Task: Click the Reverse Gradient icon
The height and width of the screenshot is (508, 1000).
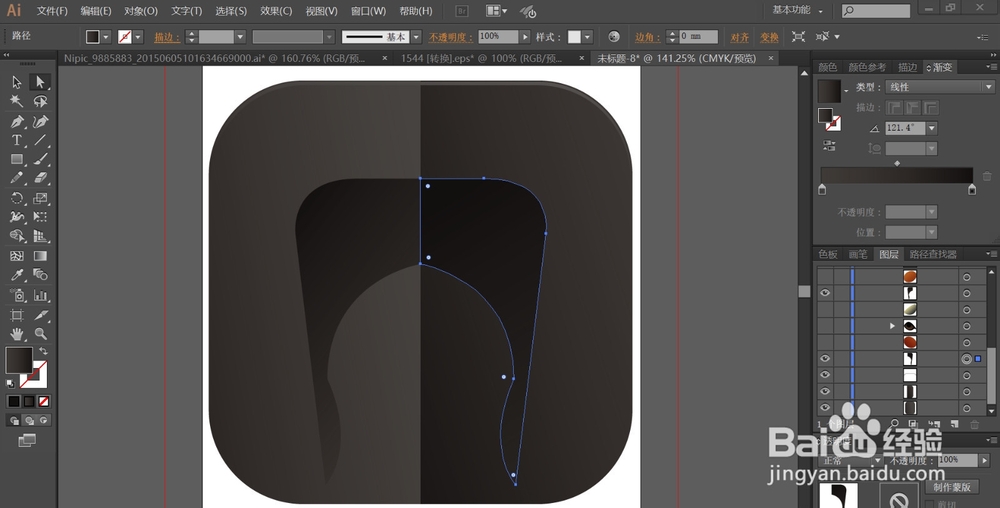Action: pos(829,146)
